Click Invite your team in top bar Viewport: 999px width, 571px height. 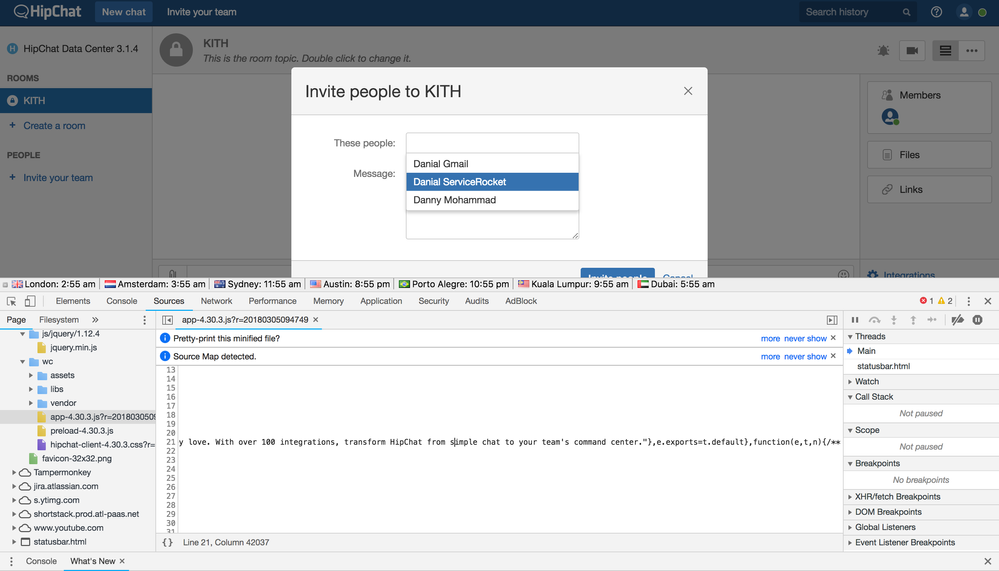(201, 12)
